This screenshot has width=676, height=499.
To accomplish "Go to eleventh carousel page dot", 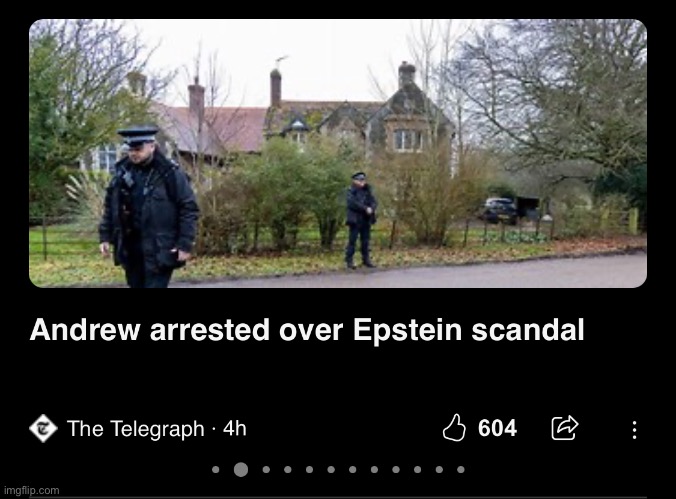I will (439, 470).
